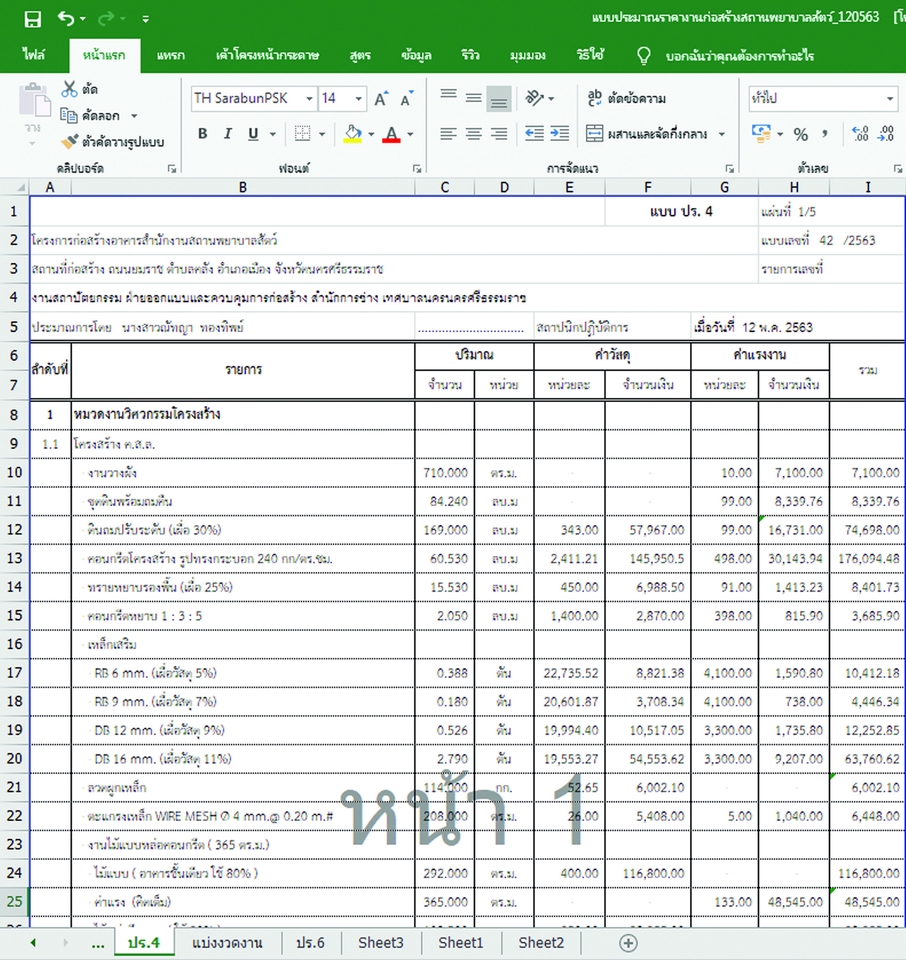This screenshot has width=906, height=960.
Task: Click the Cut scissors icon
Action: pyautogui.click(x=69, y=89)
